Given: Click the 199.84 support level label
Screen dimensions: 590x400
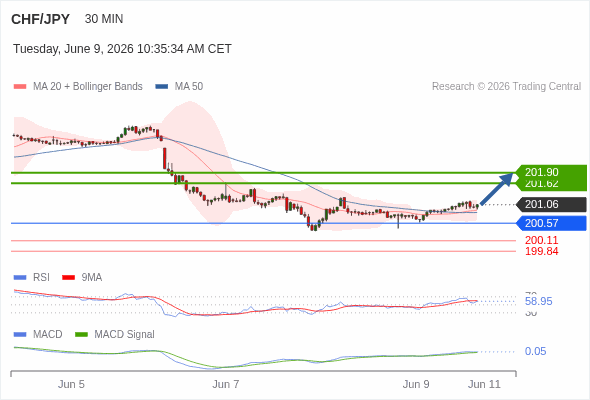Looking at the screenshot, I should pyautogui.click(x=541, y=251).
